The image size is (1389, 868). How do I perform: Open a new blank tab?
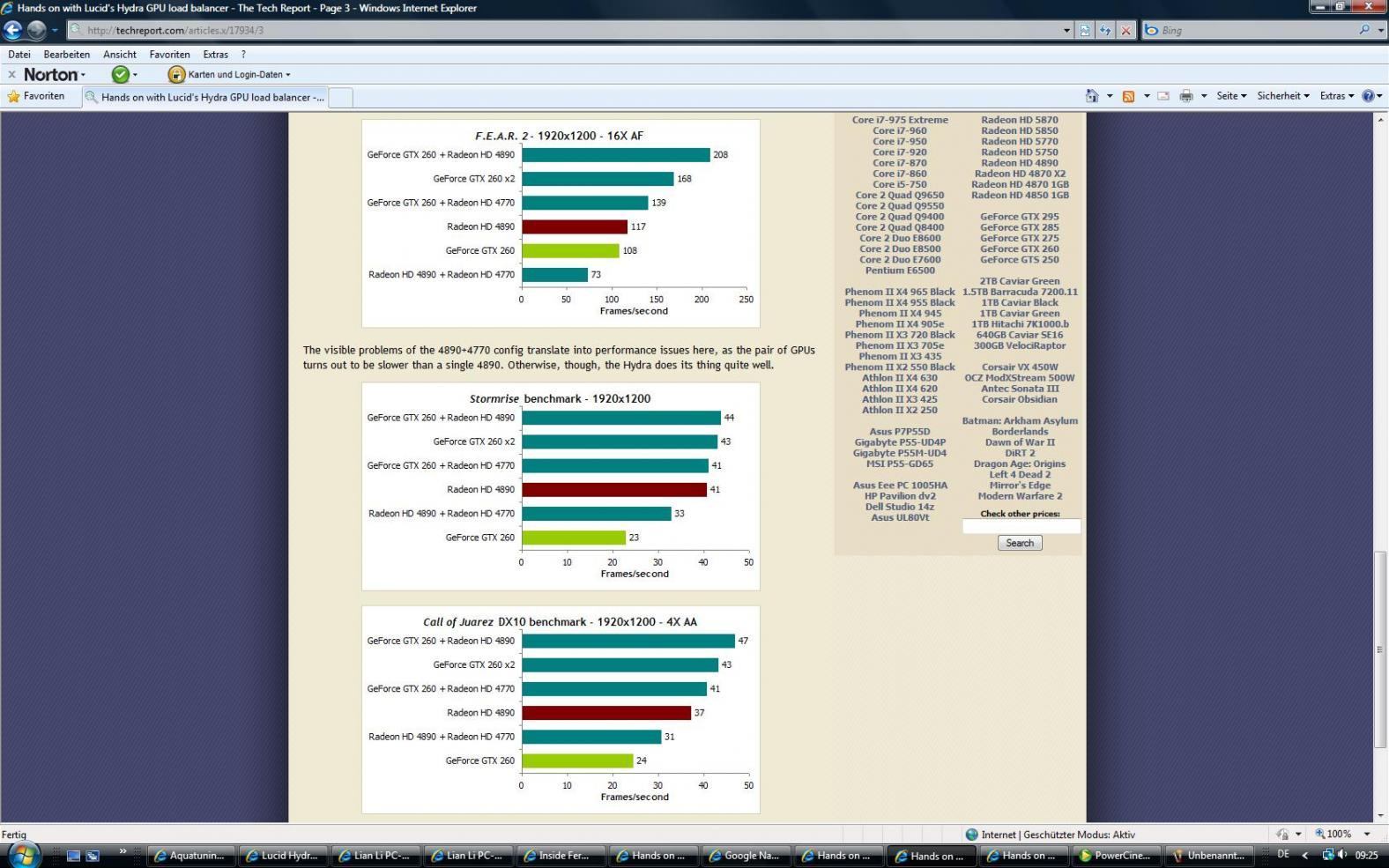[341, 97]
